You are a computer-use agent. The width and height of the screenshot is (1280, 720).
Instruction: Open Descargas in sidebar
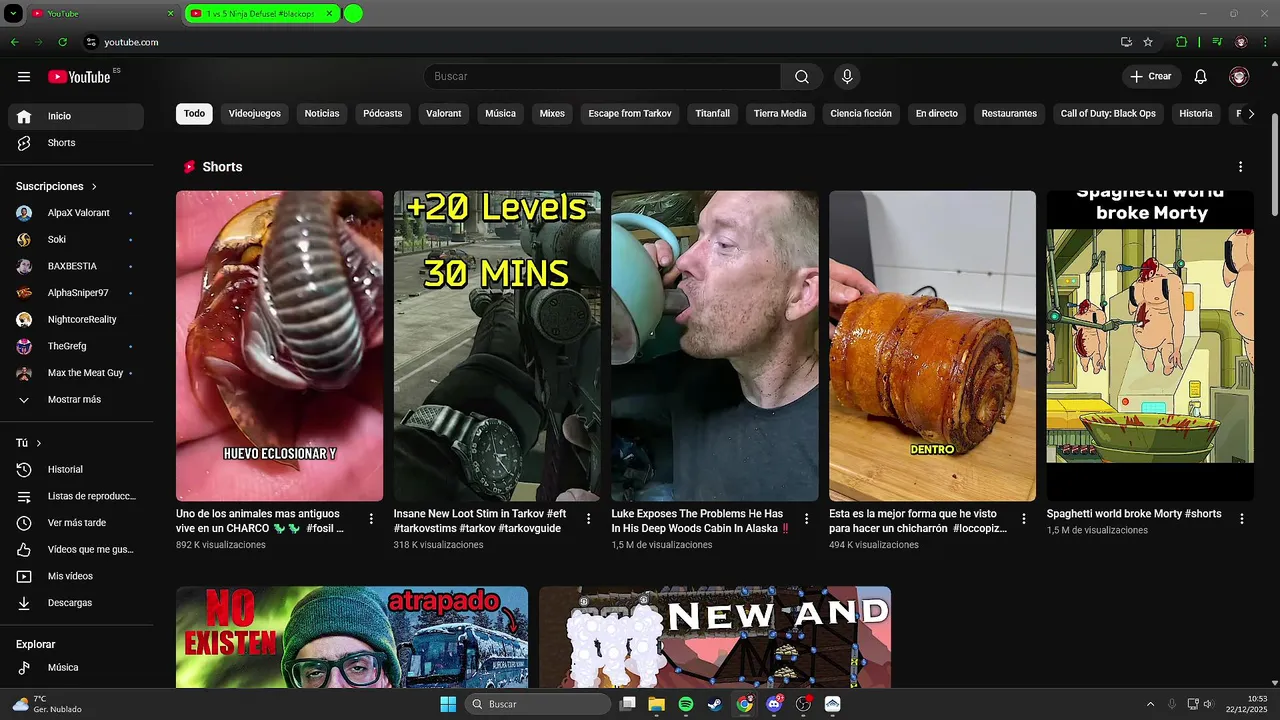click(76, 603)
